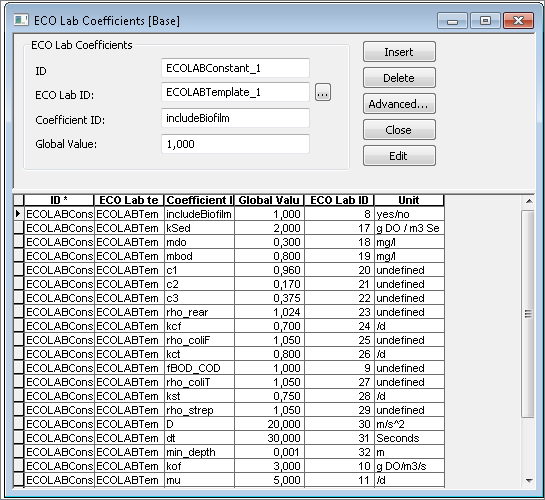This screenshot has width=545, height=500.
Task: Click the ECO Lab ID column header
Action: point(339,200)
